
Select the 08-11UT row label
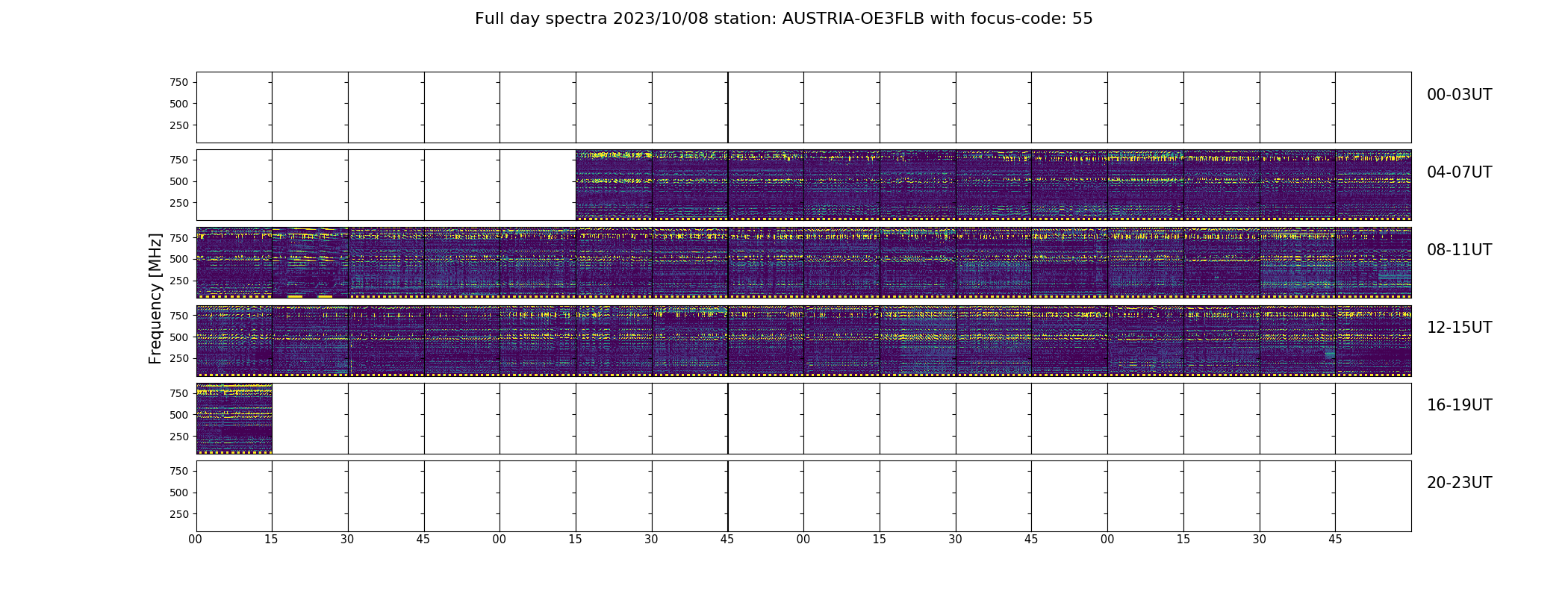pyautogui.click(x=1459, y=250)
